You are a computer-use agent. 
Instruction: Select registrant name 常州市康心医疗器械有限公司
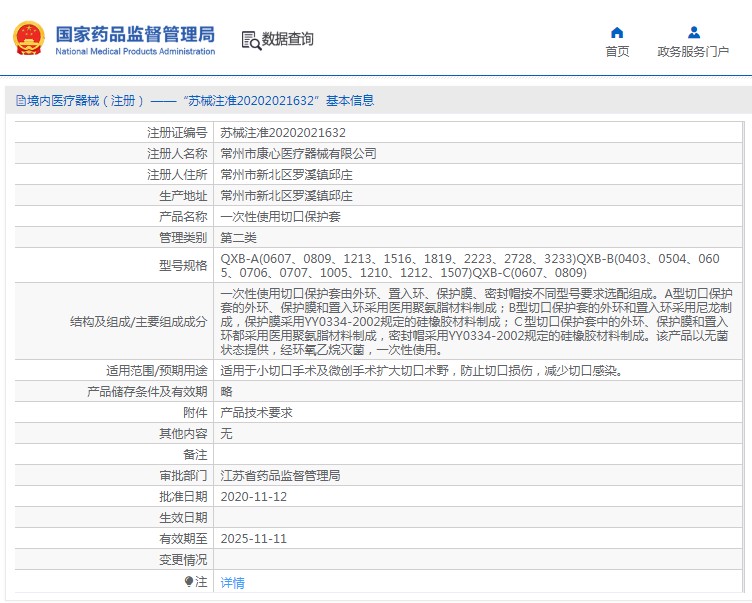298,154
